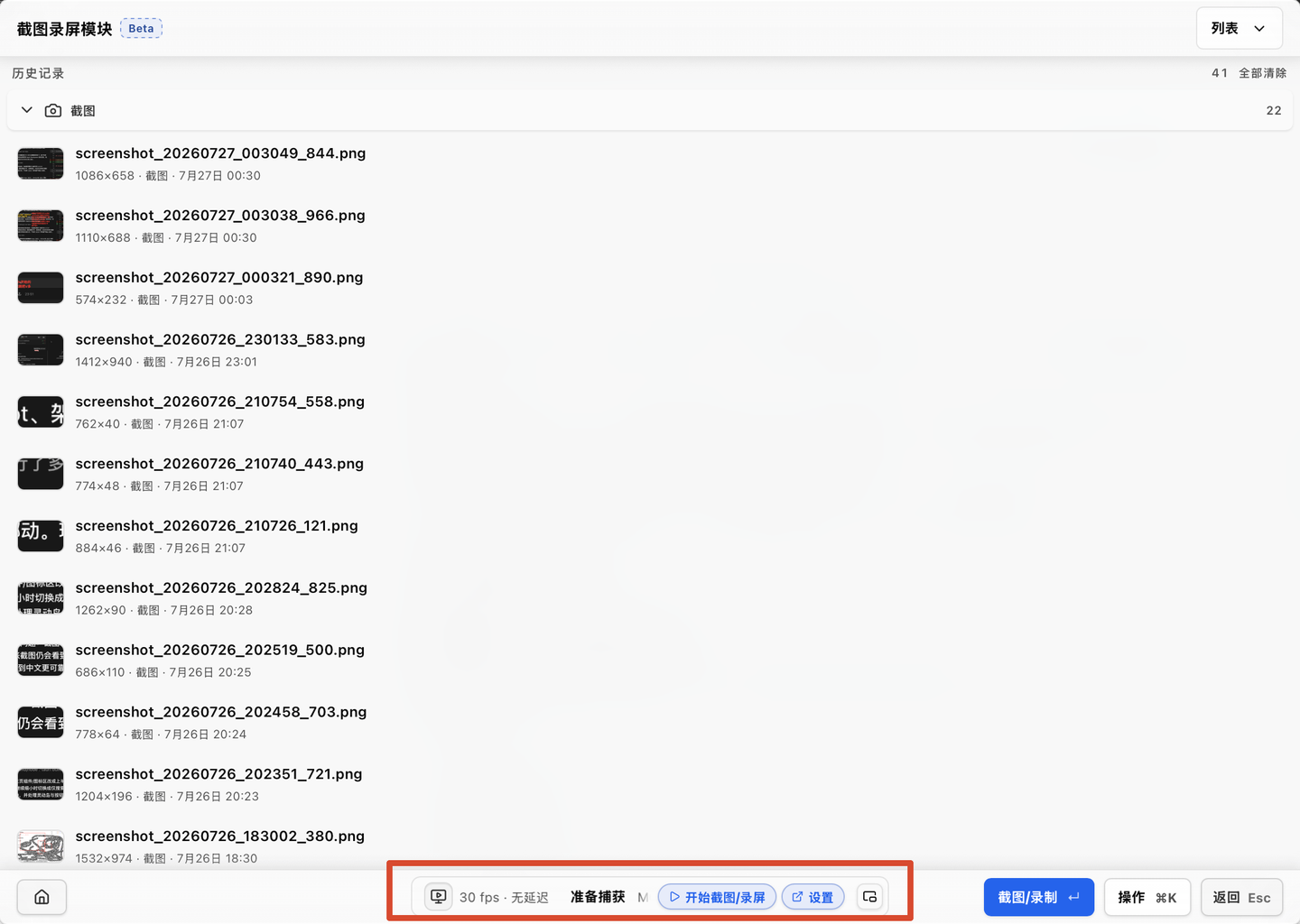Viewport: 1300px width, 924px height.
Task: Open file name screenshot_20260726_230133_583.png
Action: [220, 340]
